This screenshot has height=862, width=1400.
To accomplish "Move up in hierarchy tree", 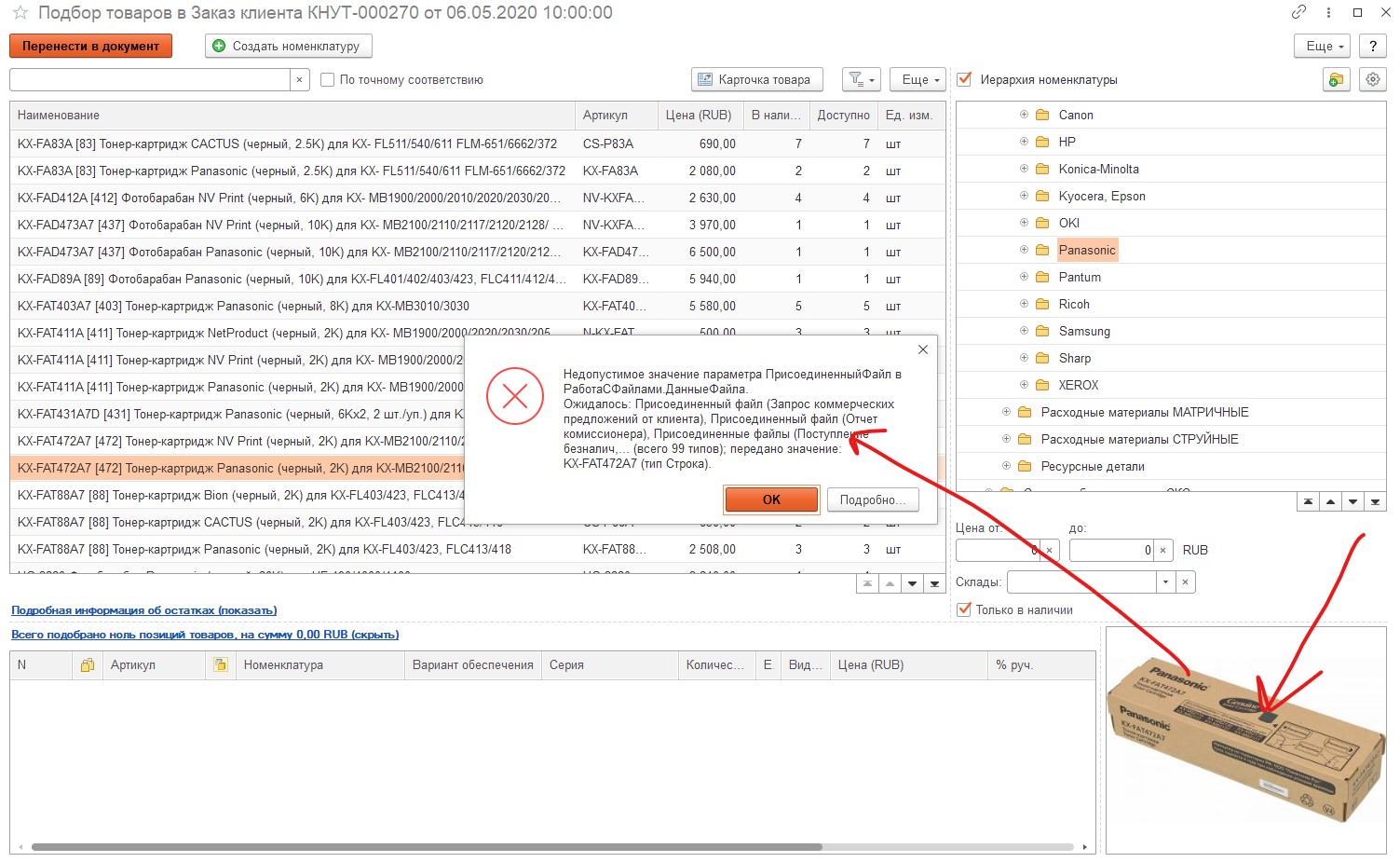I will click(x=1330, y=502).
